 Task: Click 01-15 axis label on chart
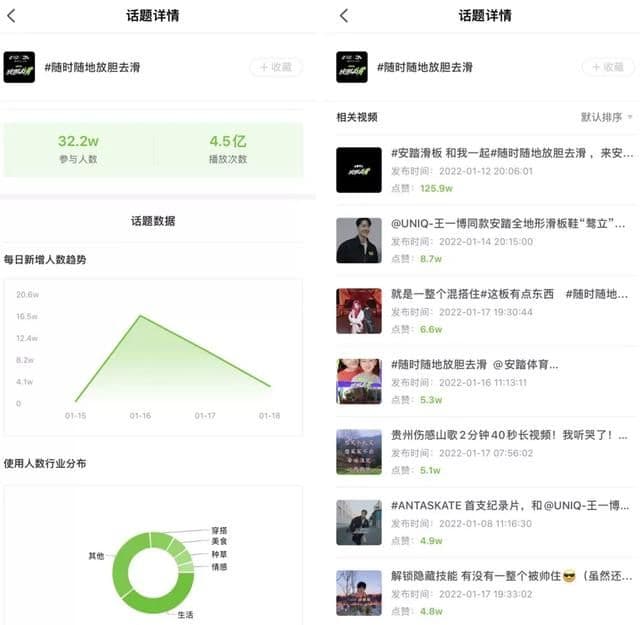(x=76, y=416)
